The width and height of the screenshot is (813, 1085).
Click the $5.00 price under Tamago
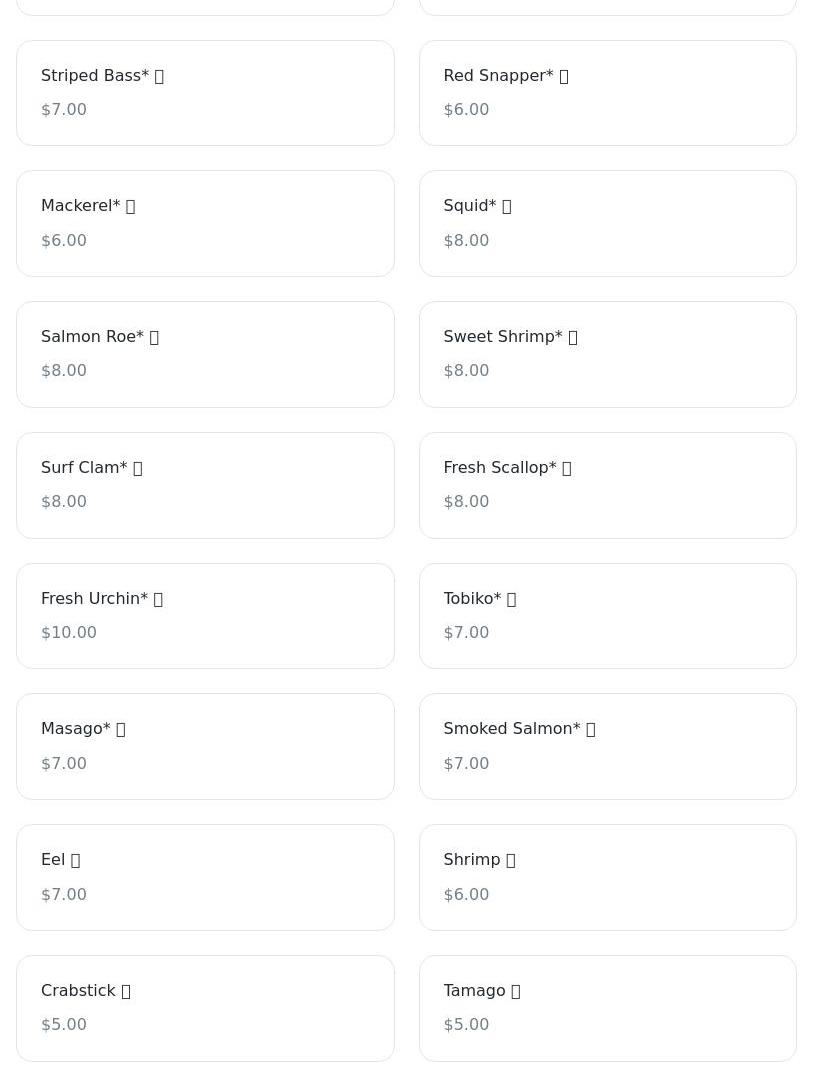[x=466, y=1025]
